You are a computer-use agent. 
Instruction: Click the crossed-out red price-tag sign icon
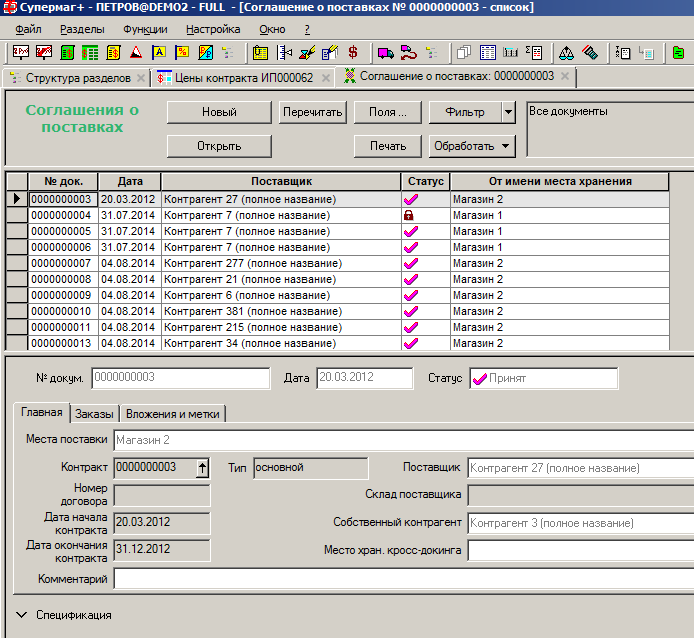click(44, 53)
